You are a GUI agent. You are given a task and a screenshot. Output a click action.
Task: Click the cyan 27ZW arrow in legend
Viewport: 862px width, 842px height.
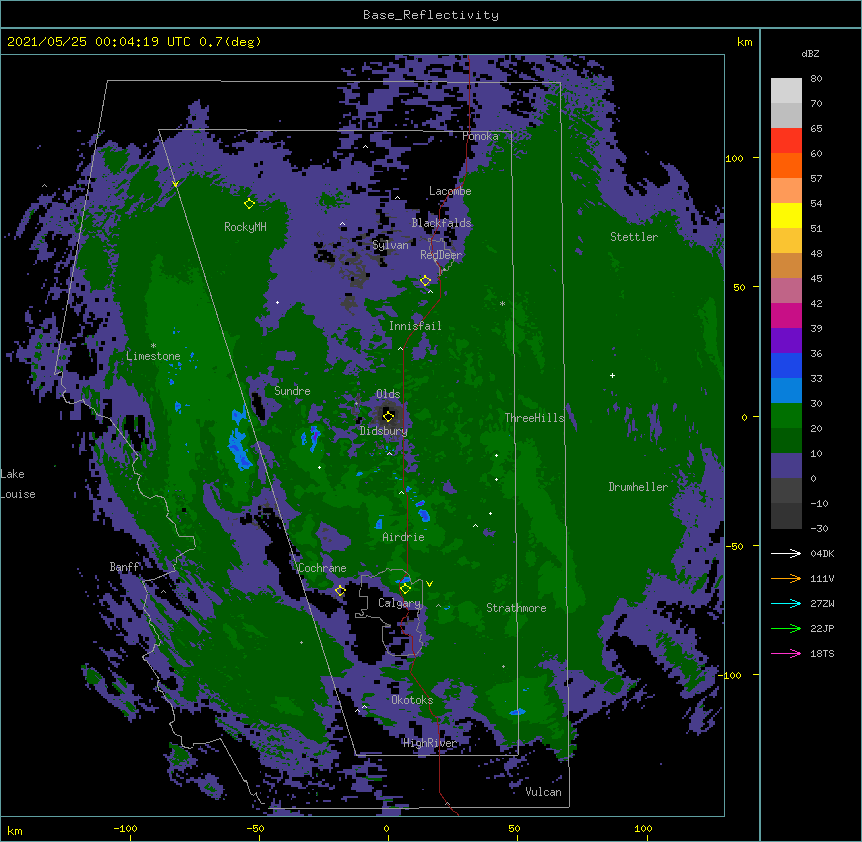pos(786,603)
